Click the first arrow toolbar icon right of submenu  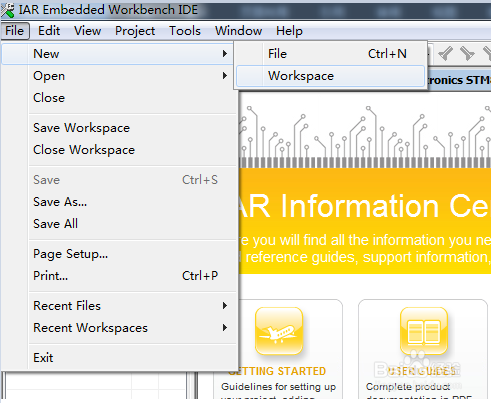[x=446, y=53]
